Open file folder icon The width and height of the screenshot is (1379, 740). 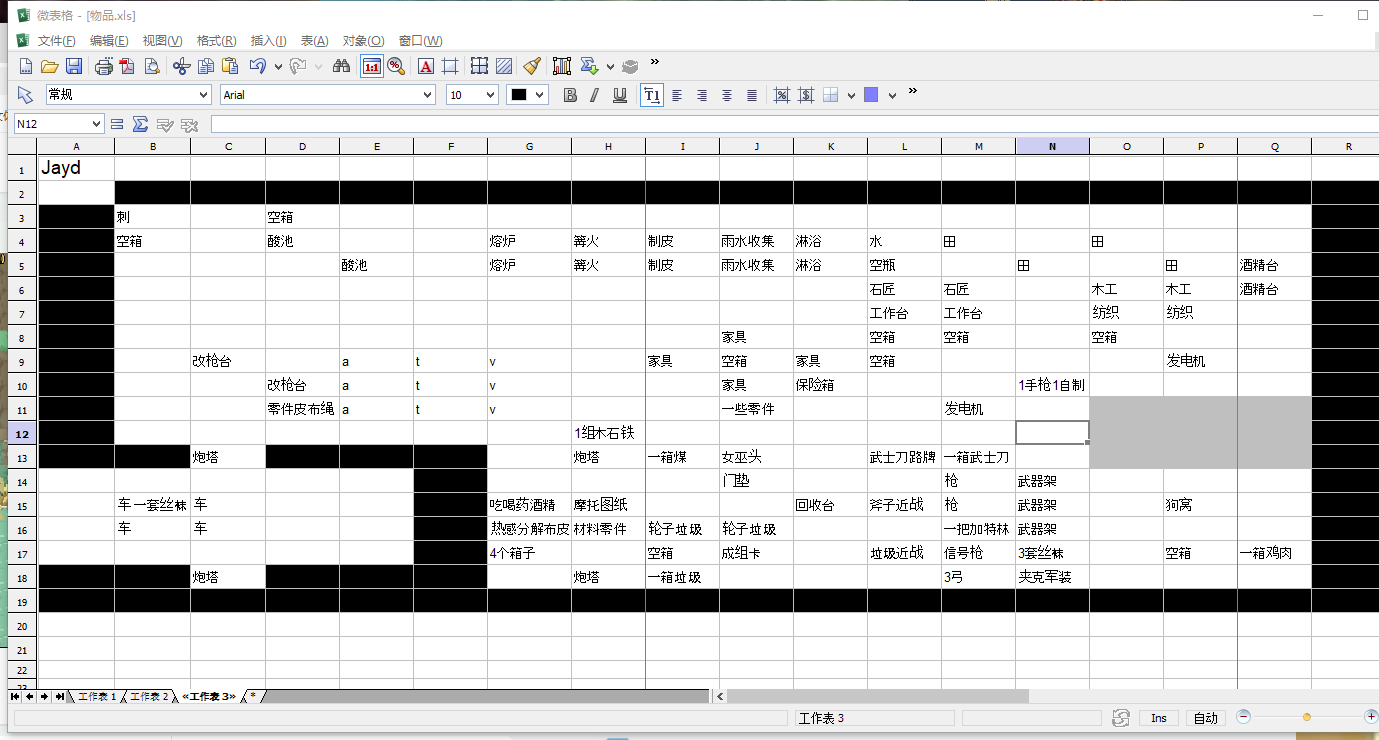(49, 66)
